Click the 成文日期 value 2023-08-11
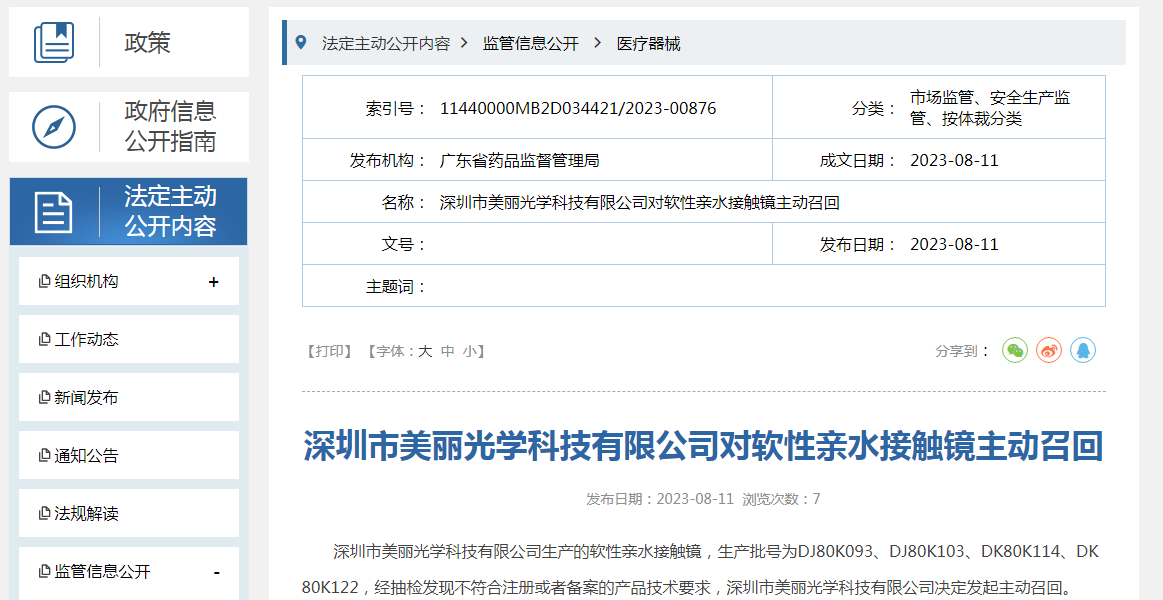Screen dimensions: 1163x600 pos(955,160)
